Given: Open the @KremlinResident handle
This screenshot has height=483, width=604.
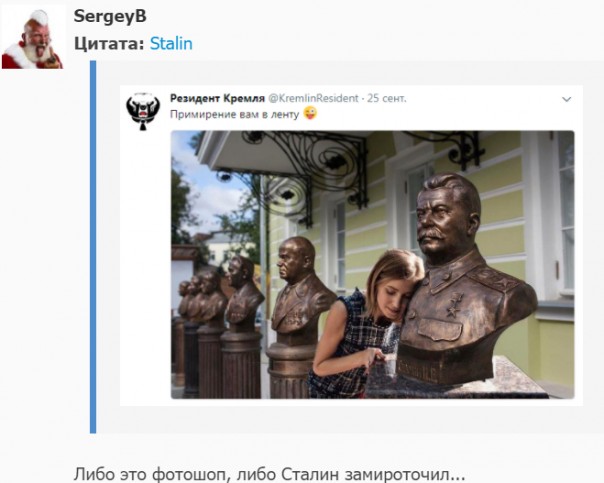Looking at the screenshot, I should (313, 99).
